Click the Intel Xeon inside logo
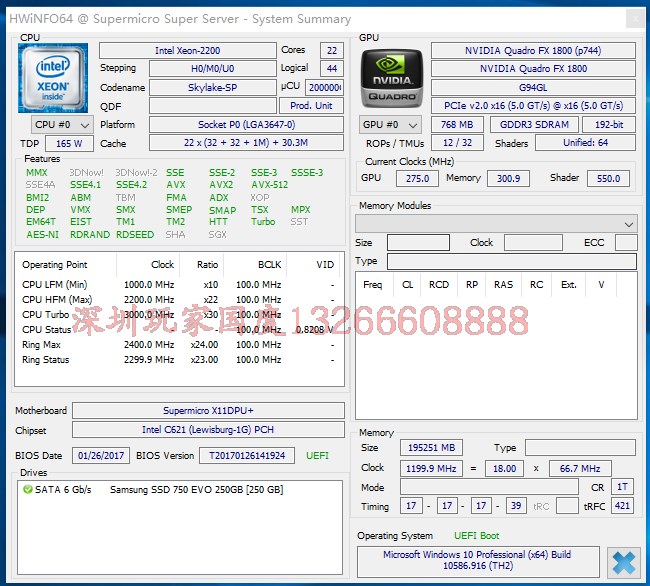The image size is (650, 586). tap(53, 78)
